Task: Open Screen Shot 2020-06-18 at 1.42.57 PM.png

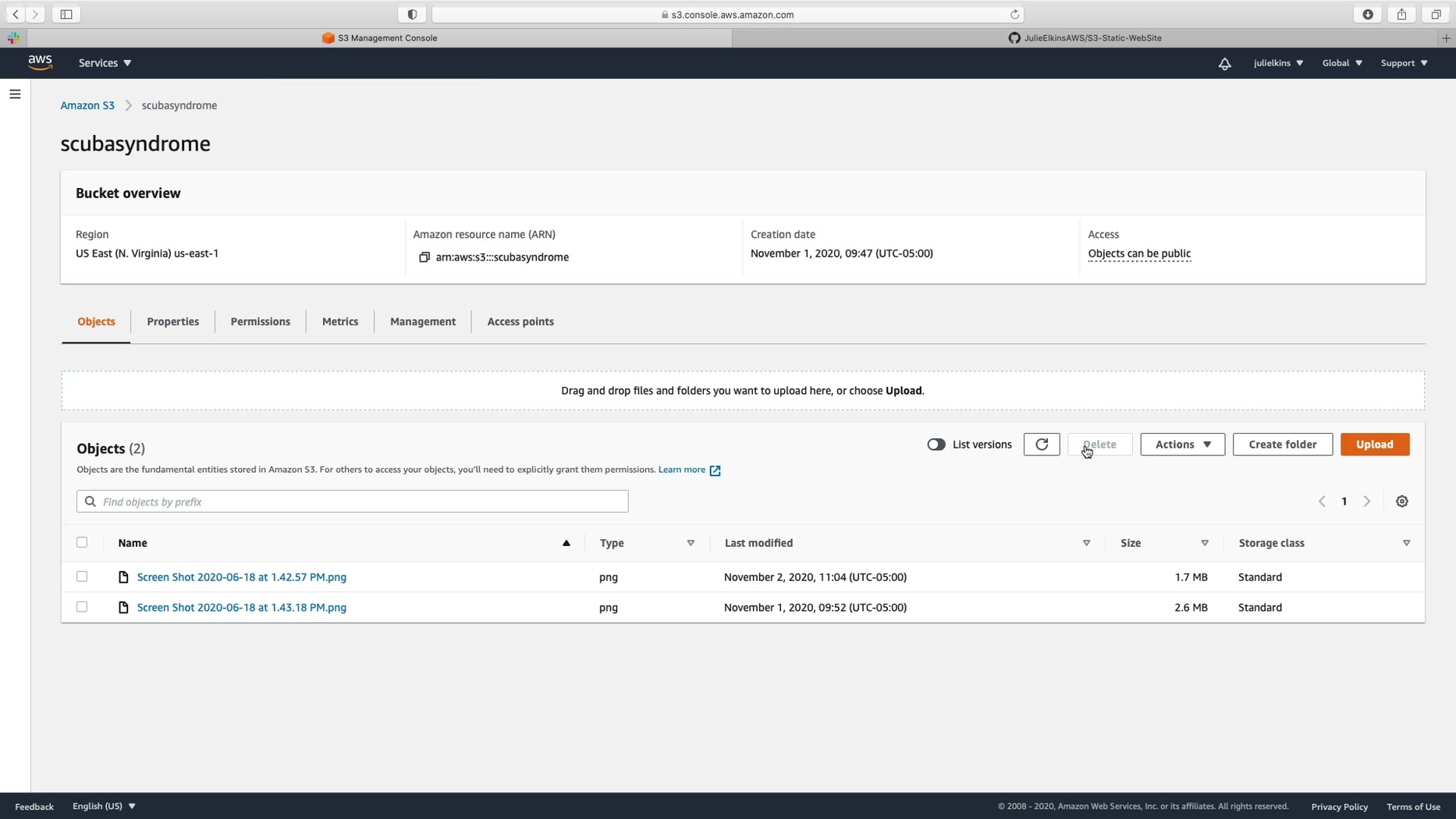Action: coord(242,577)
